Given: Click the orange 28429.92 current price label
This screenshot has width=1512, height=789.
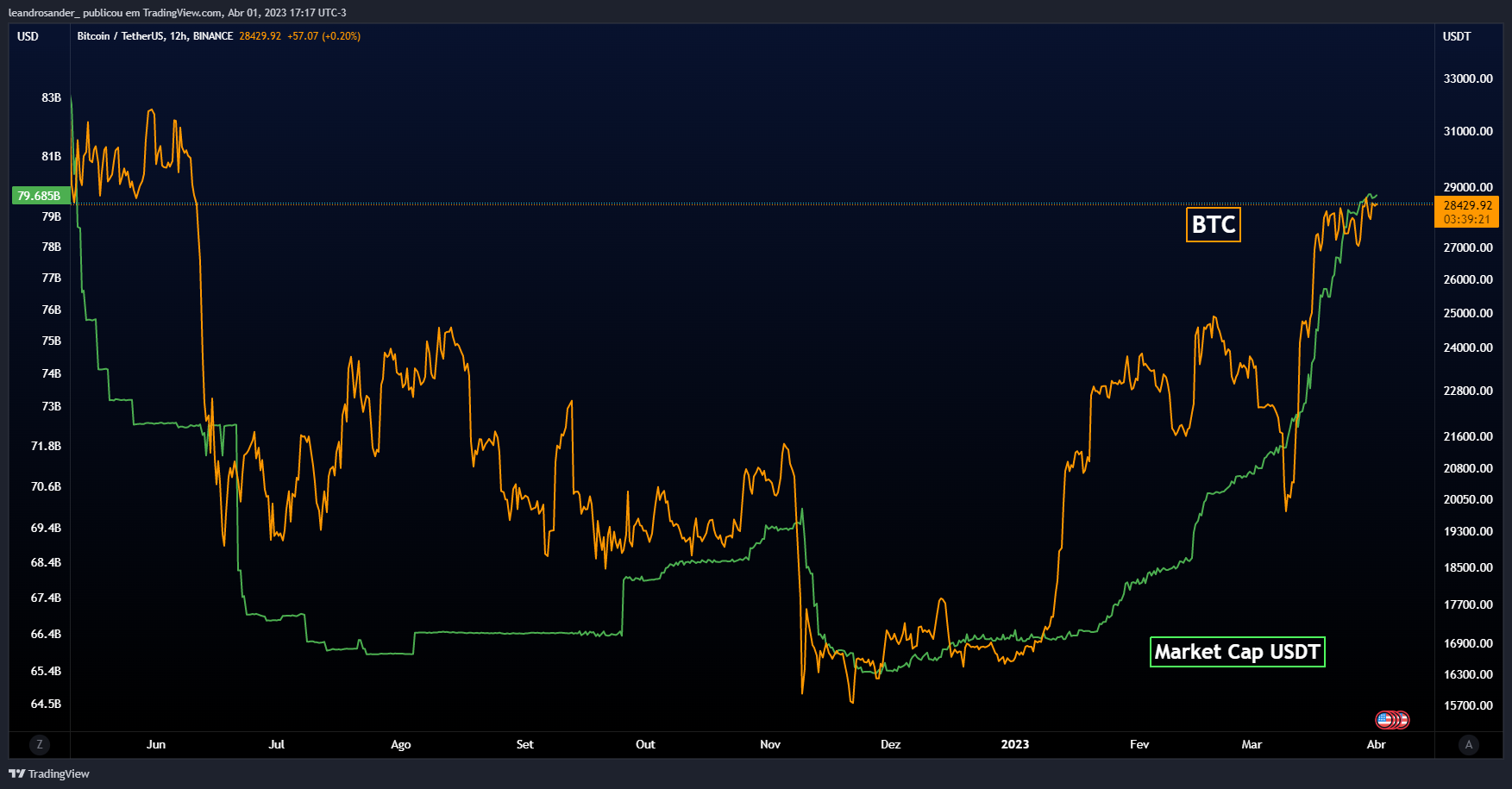Looking at the screenshot, I should pos(1467,205).
